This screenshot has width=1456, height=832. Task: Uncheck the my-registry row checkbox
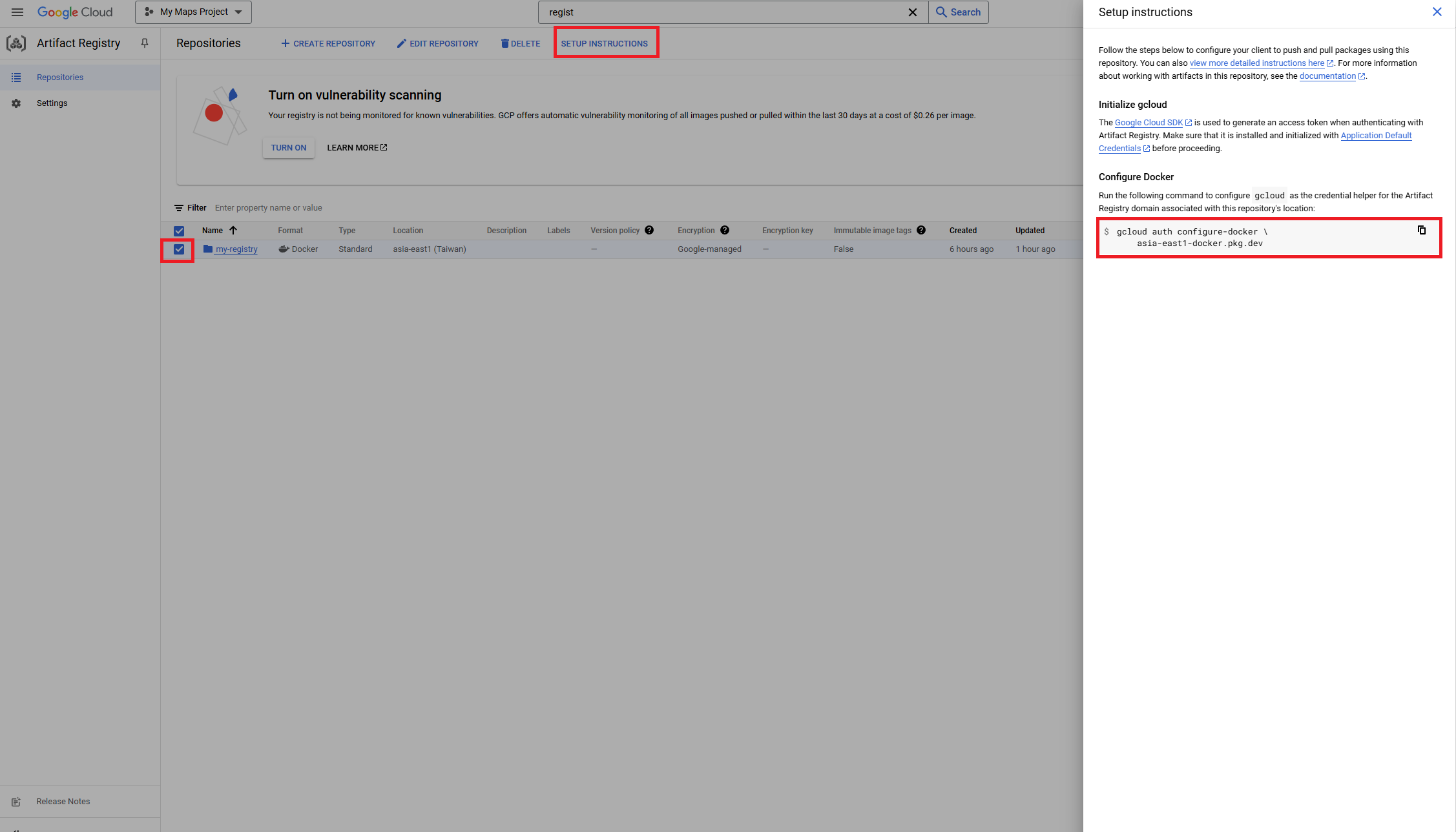click(x=178, y=249)
